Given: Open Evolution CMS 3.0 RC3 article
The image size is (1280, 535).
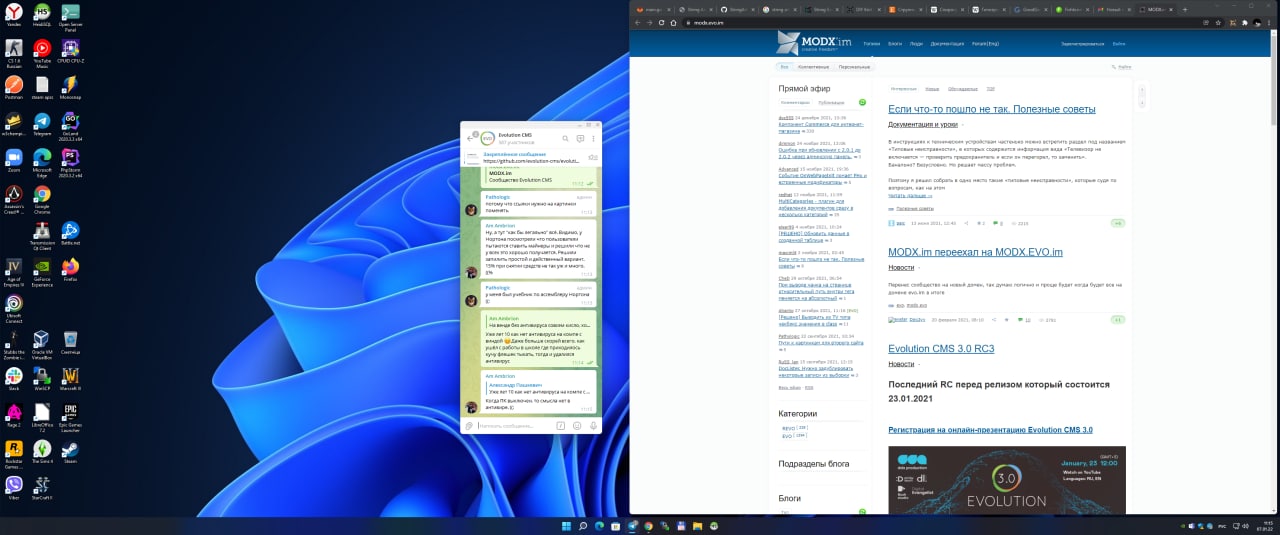Looking at the screenshot, I should (x=941, y=349).
